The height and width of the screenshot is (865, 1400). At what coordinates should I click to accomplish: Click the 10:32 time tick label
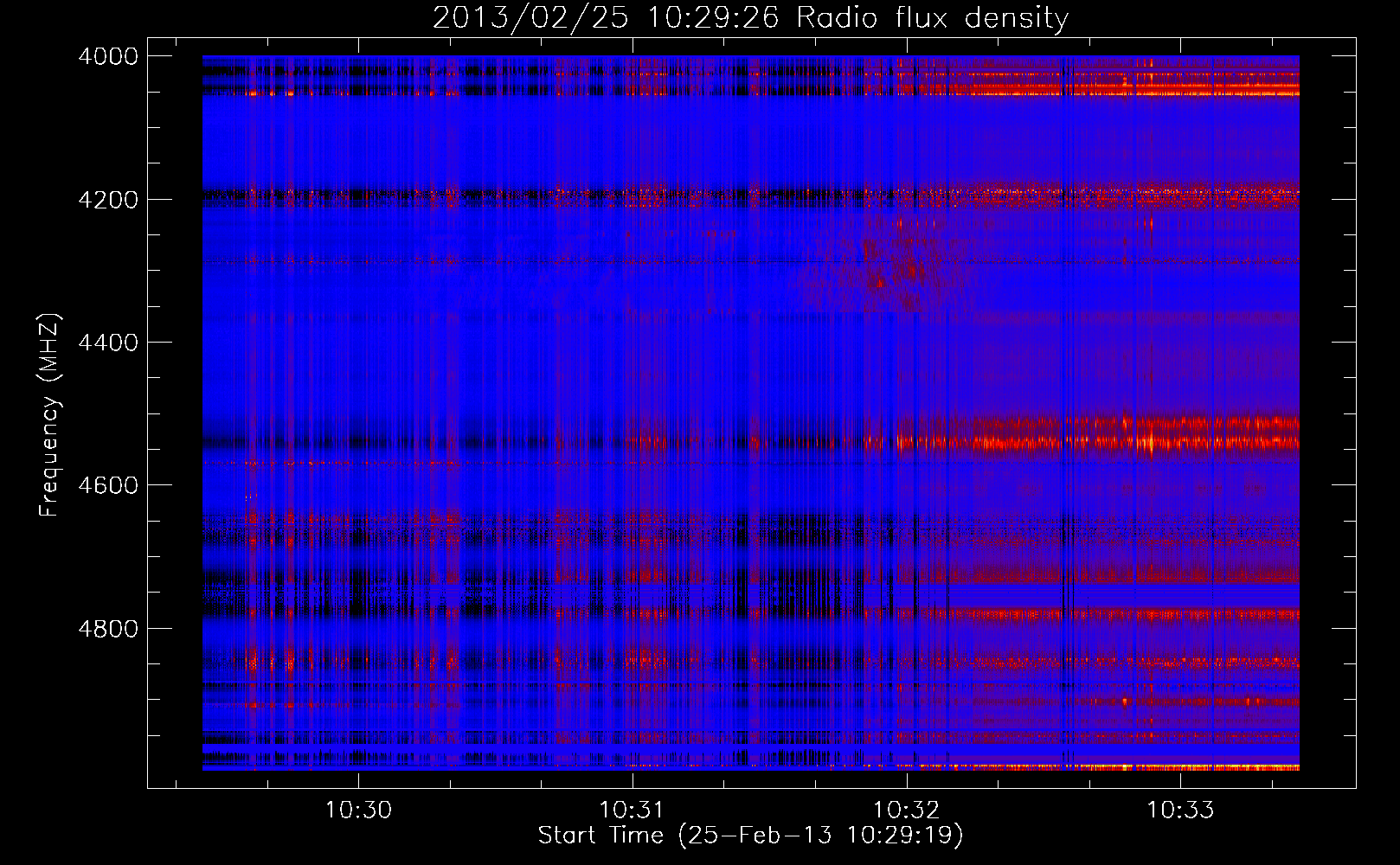pyautogui.click(x=906, y=811)
